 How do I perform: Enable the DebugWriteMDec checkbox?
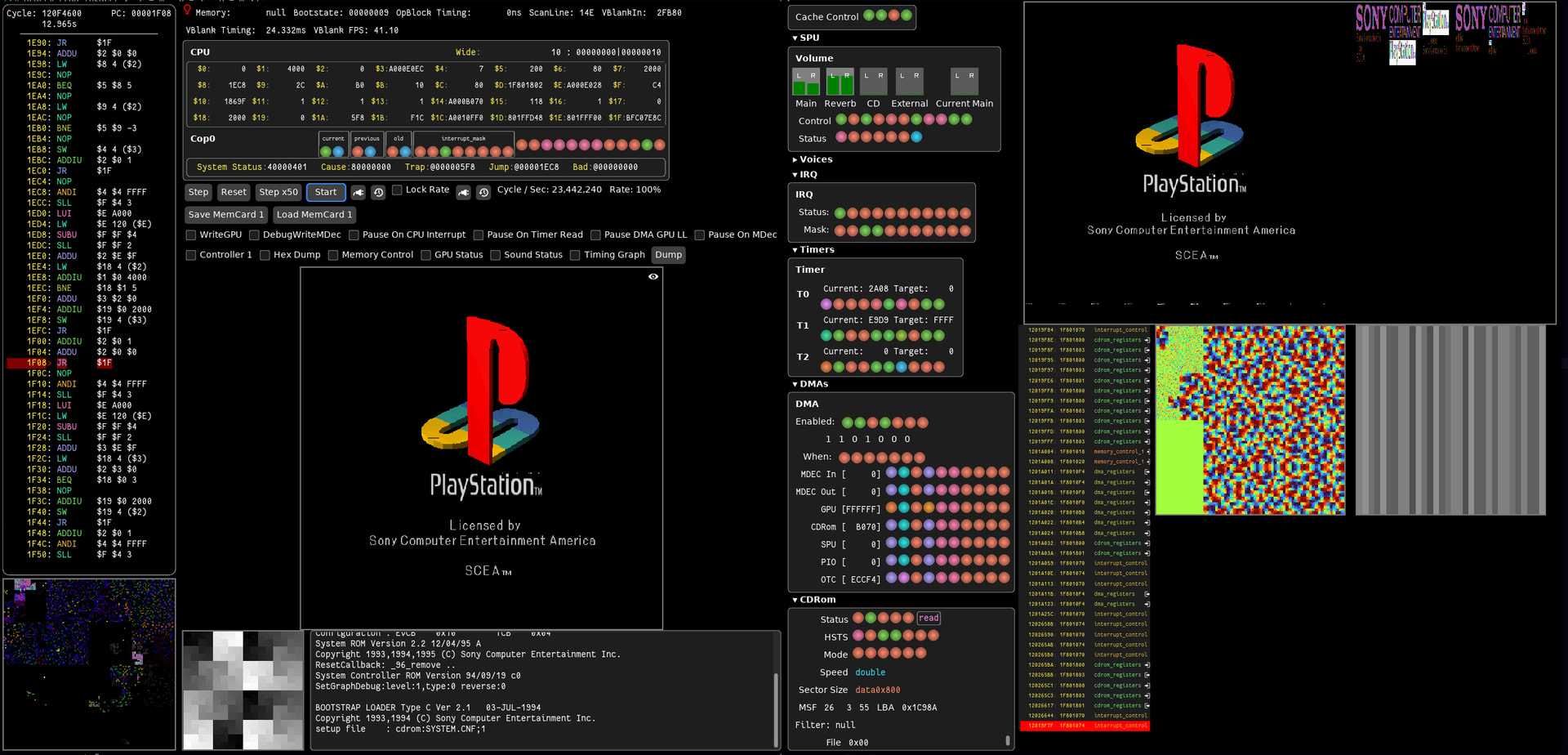[254, 235]
